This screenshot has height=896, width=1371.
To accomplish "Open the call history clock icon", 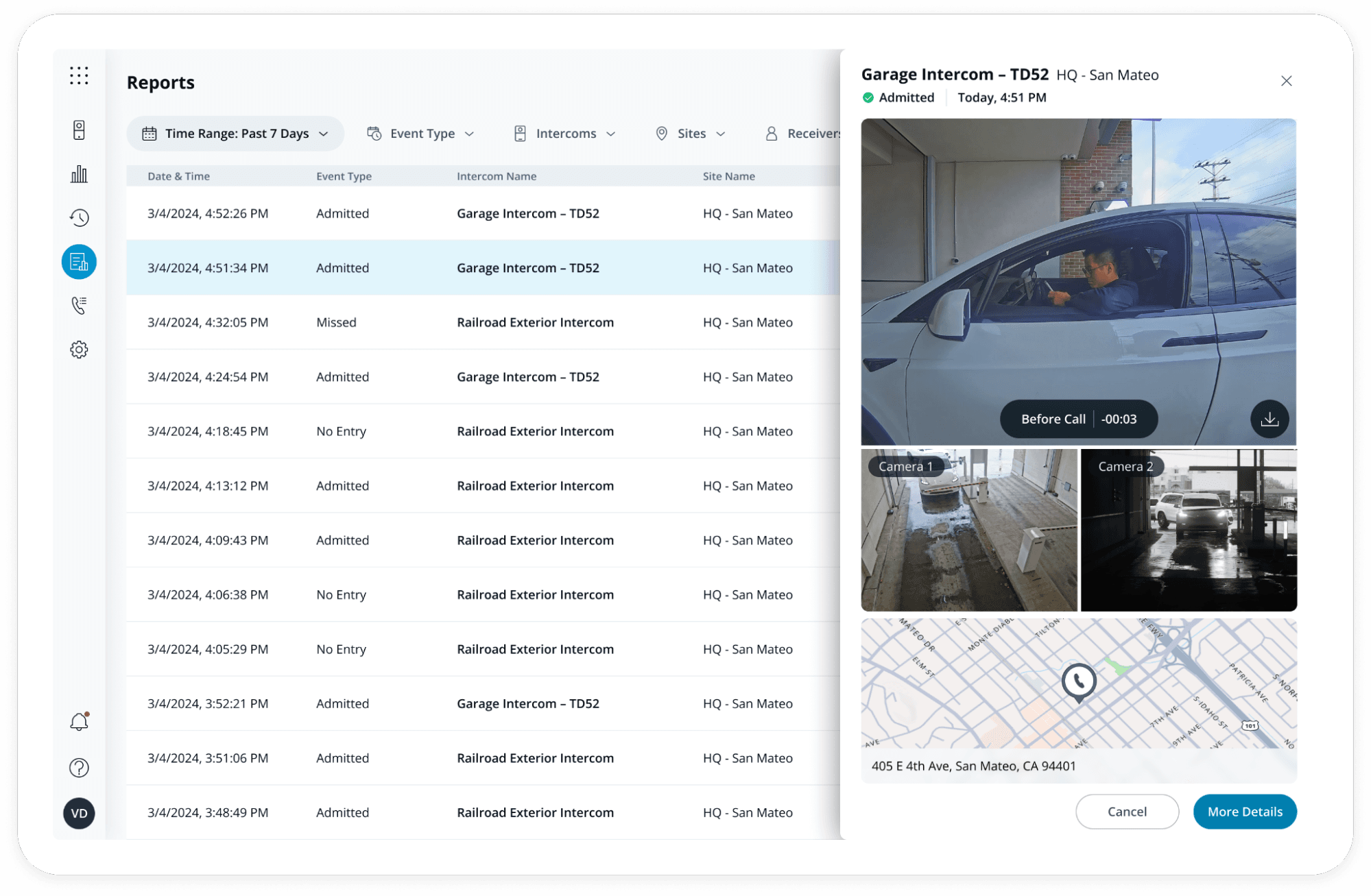I will point(79,218).
